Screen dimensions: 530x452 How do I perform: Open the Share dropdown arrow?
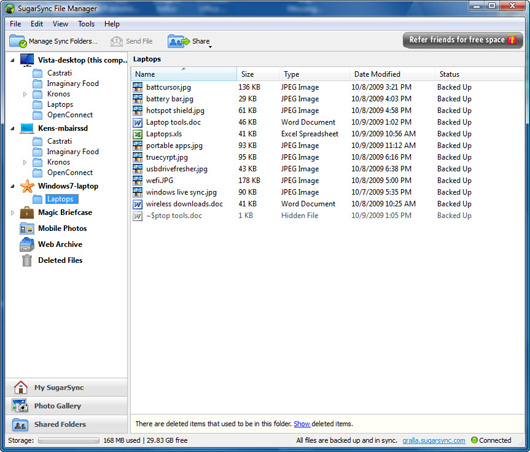click(x=210, y=47)
